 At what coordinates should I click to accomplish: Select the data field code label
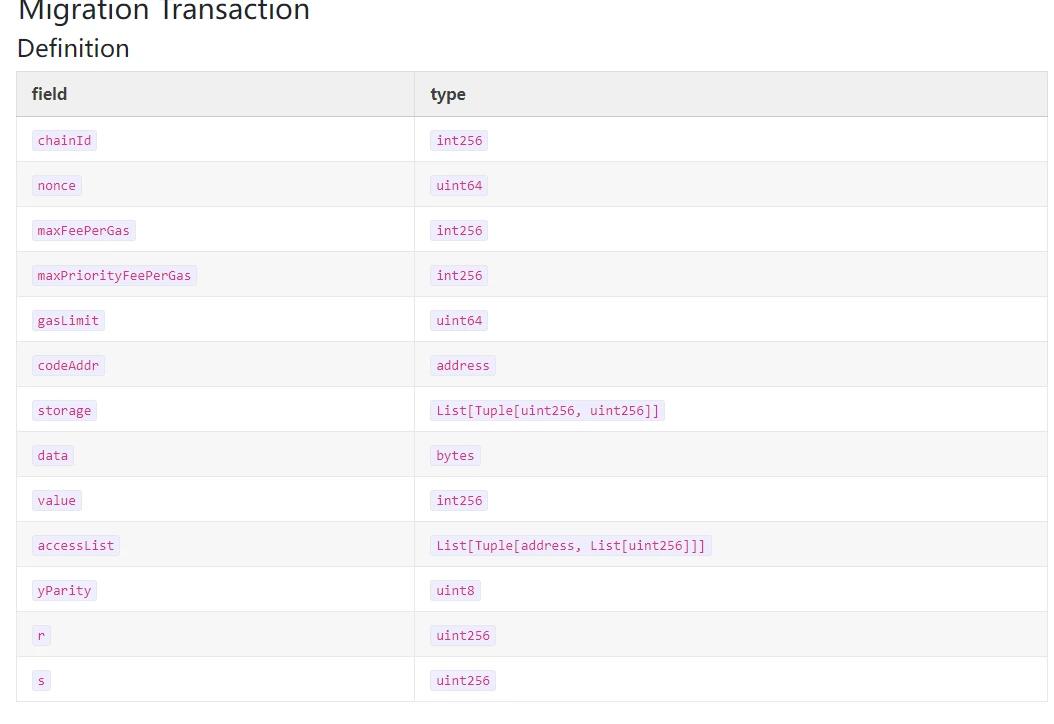click(53, 456)
